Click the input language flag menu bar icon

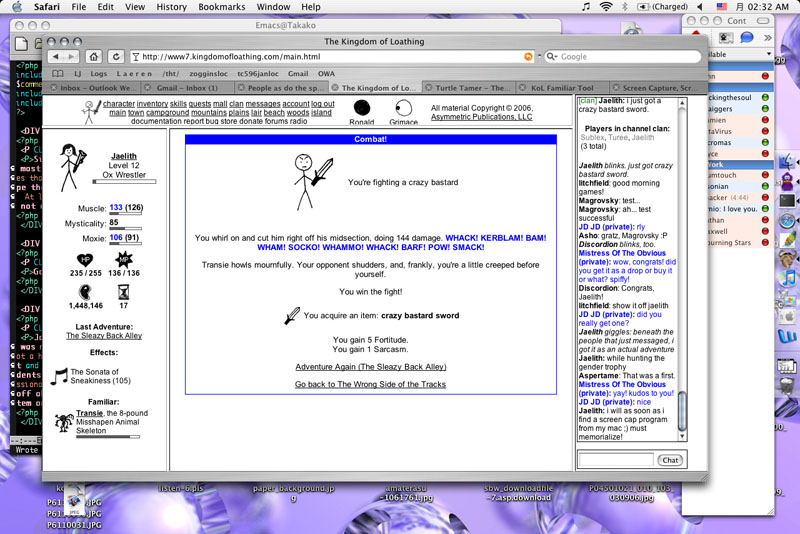tap(721, 7)
